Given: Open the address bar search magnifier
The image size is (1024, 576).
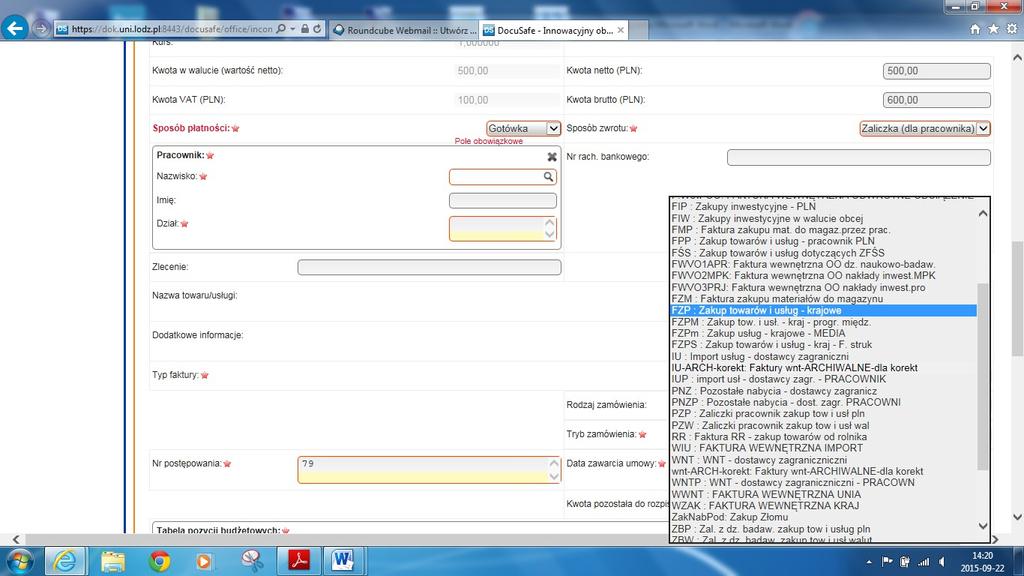Looking at the screenshot, I should coord(281,29).
